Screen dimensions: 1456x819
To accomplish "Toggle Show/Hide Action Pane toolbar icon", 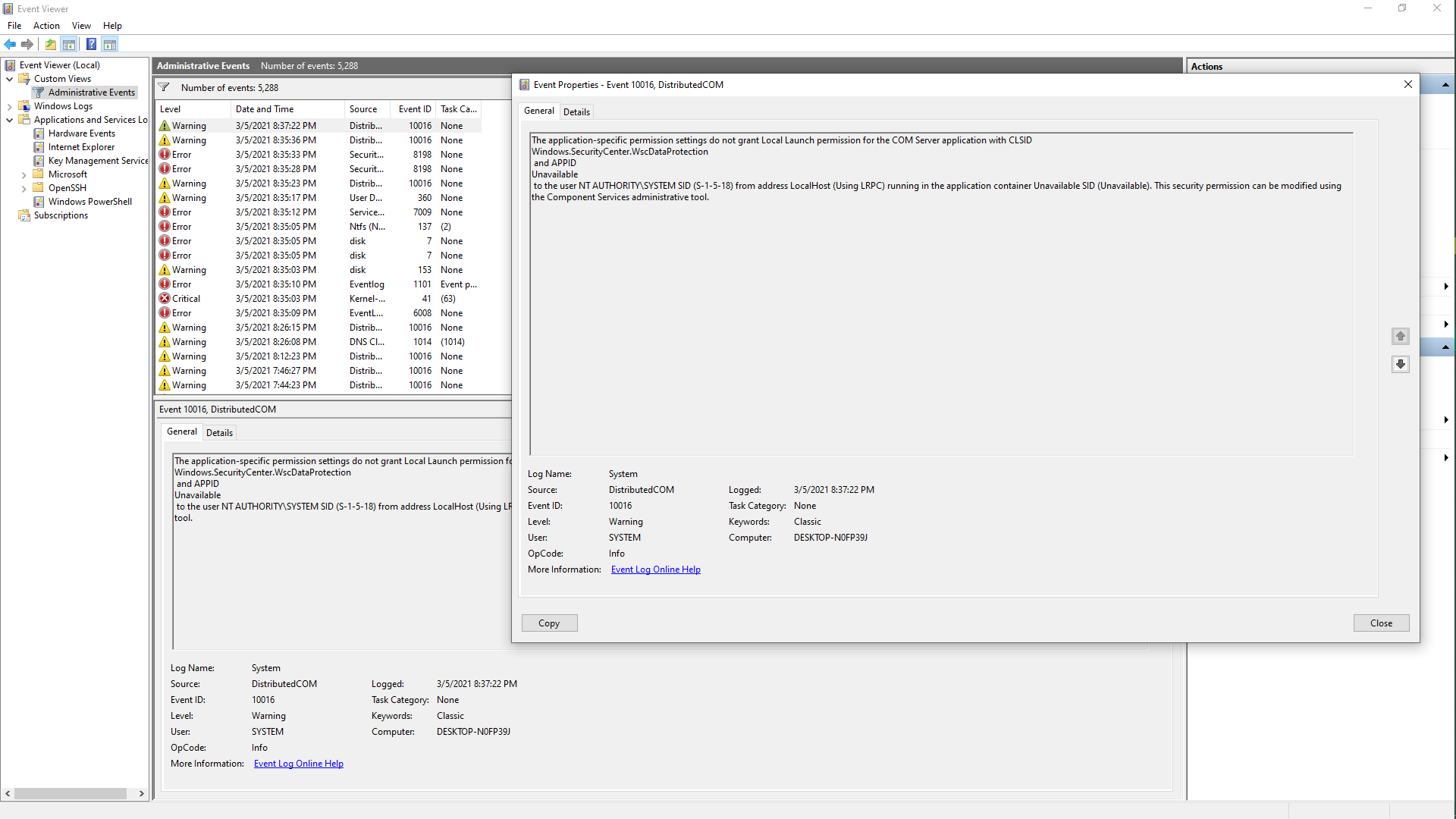I will [110, 44].
